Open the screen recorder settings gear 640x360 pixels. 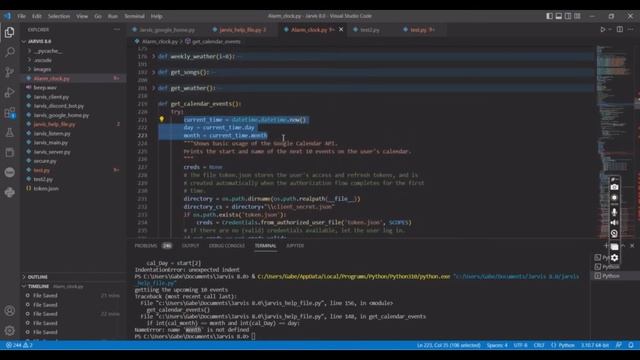[x=614, y=258]
